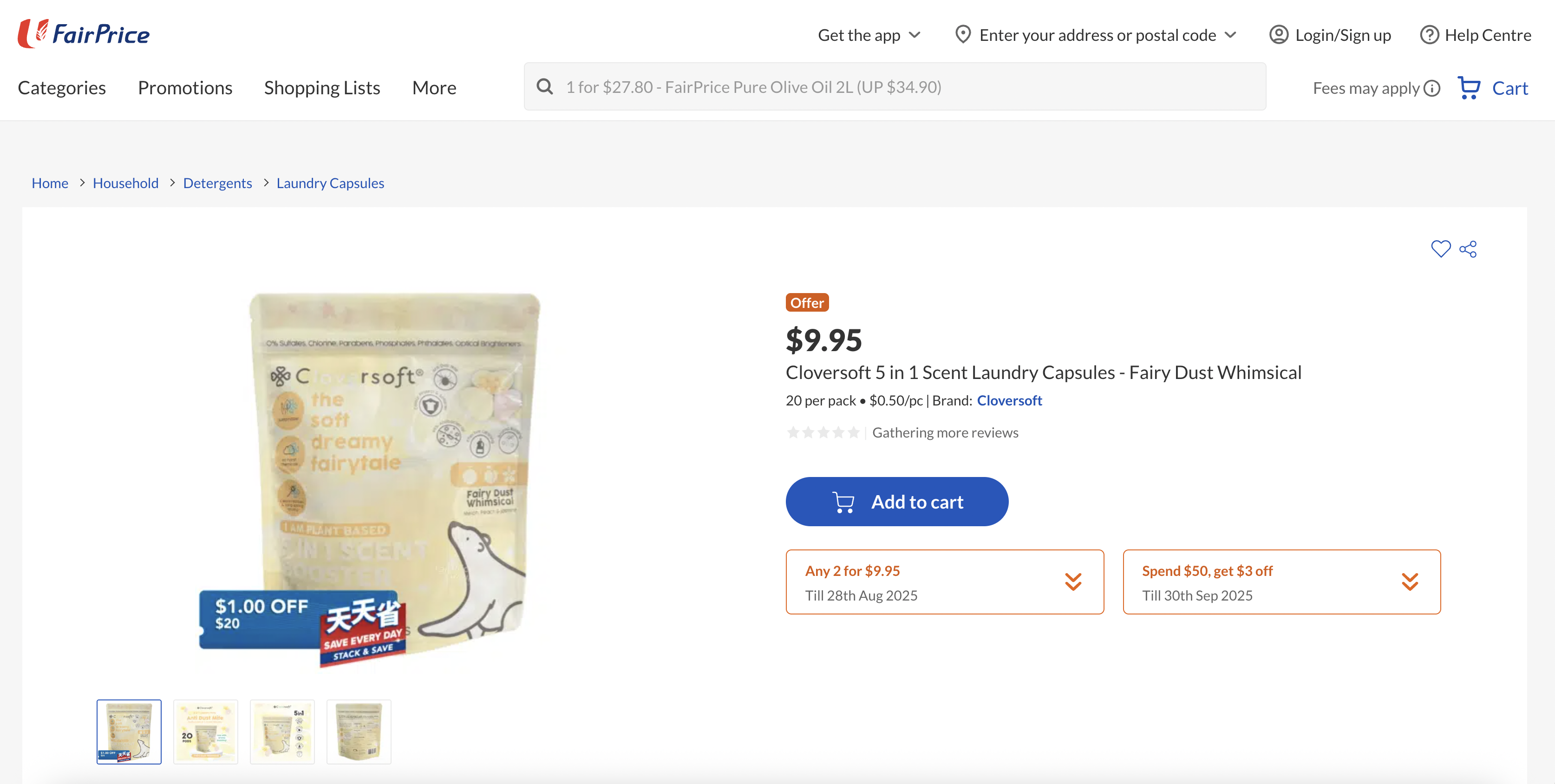Click the search magnifier icon

click(544, 87)
